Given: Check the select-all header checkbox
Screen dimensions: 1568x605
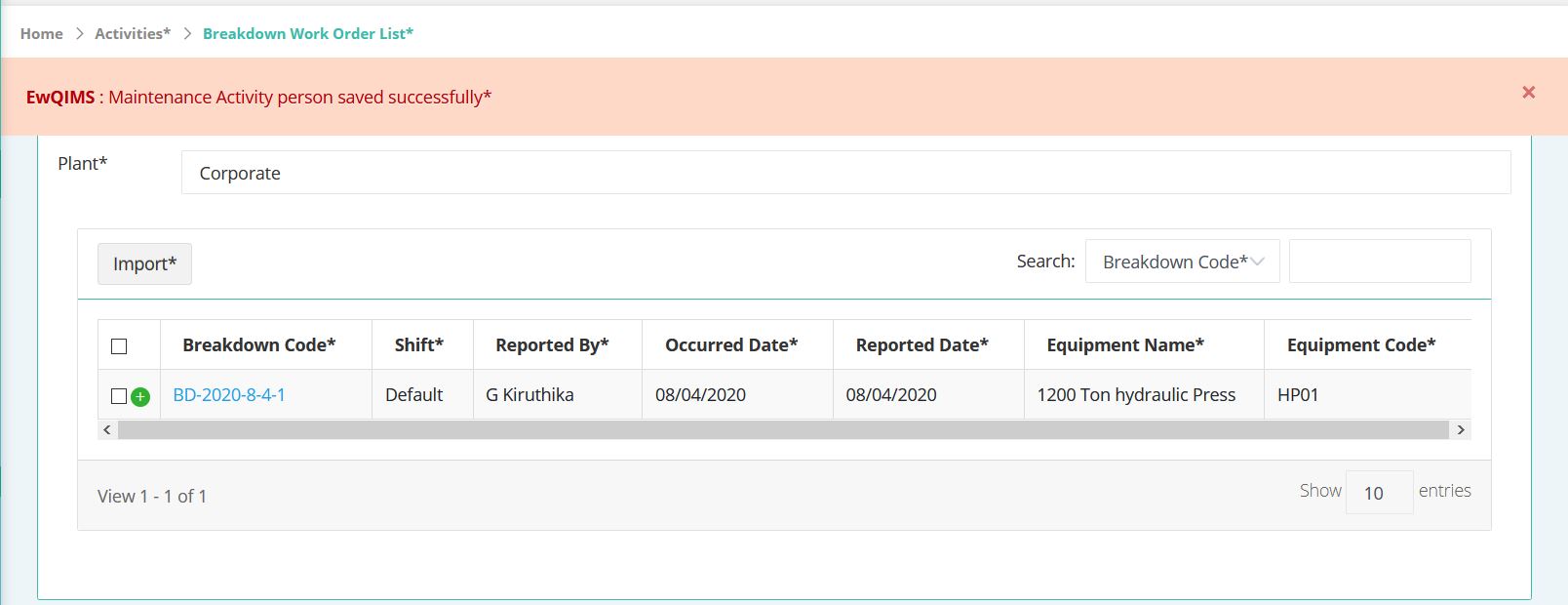Looking at the screenshot, I should [x=119, y=346].
